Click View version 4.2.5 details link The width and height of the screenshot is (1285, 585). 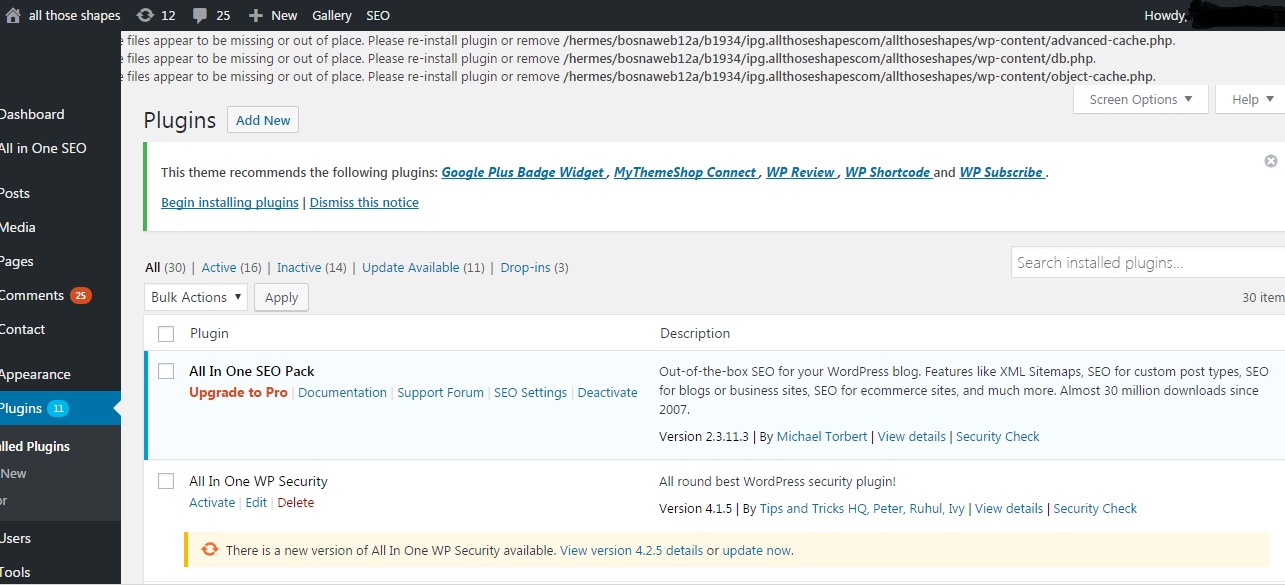pyautogui.click(x=631, y=550)
